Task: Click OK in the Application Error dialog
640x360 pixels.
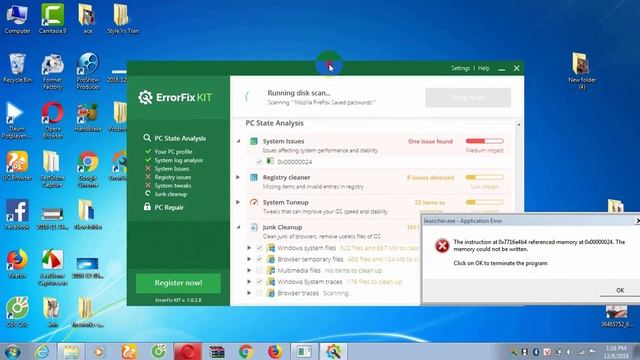Action: pos(620,290)
